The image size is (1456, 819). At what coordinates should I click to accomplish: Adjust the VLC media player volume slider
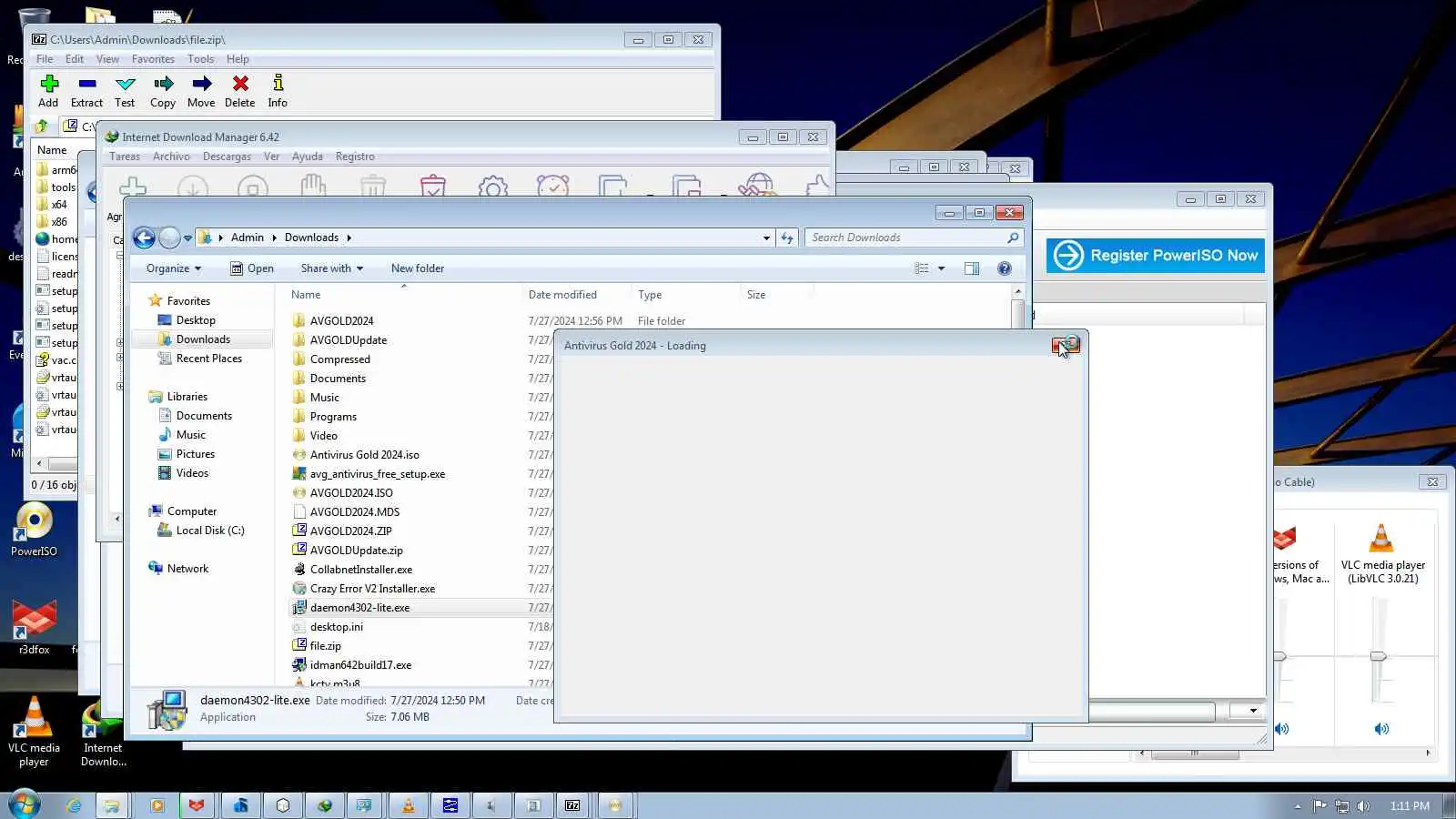(x=1378, y=656)
